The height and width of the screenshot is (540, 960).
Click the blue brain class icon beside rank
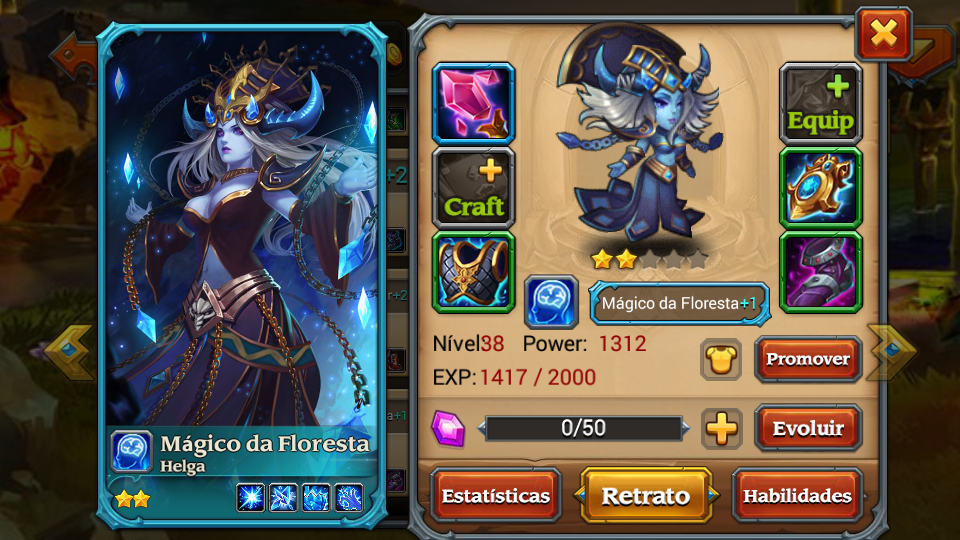pyautogui.click(x=551, y=301)
